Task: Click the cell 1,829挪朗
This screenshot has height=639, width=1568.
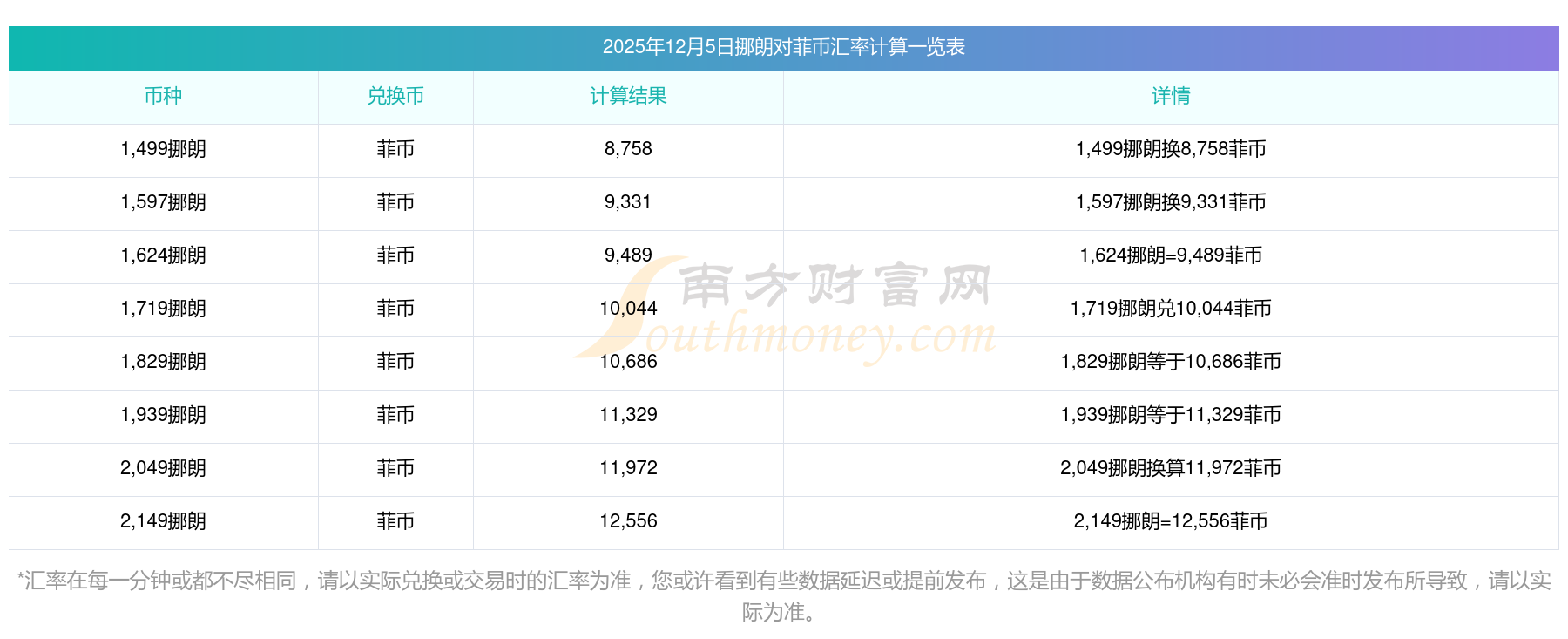Action: point(163,362)
